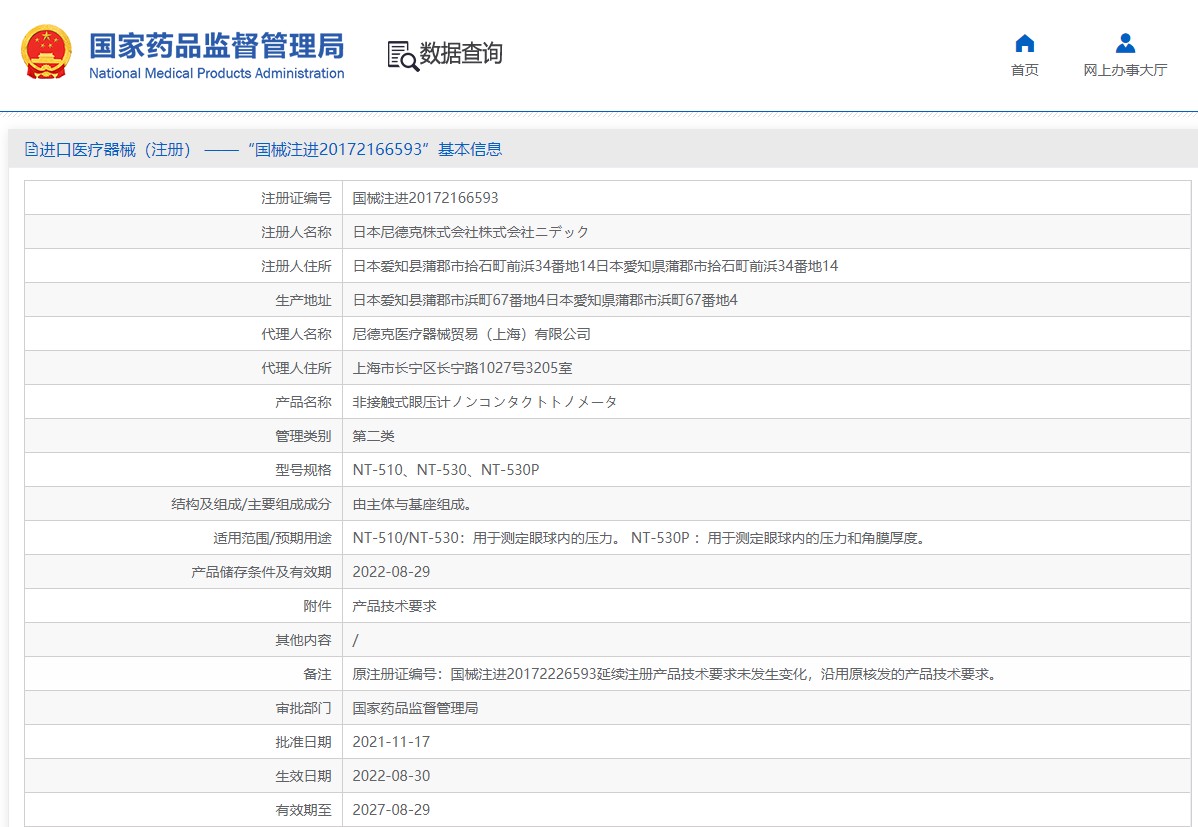
Task: Open the 数据查询 search icon
Action: (403, 56)
